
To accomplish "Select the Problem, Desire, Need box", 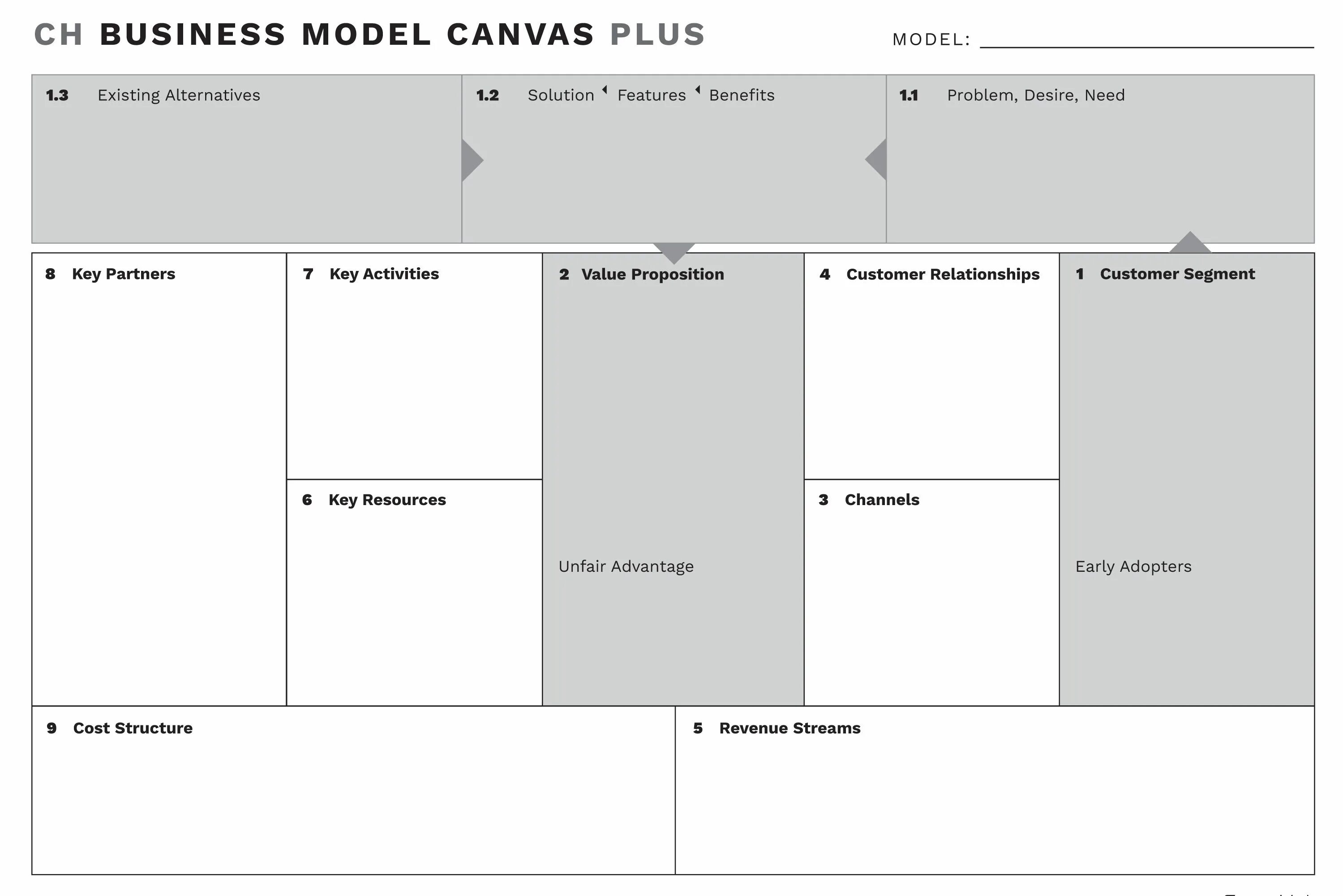I will pyautogui.click(x=1100, y=159).
